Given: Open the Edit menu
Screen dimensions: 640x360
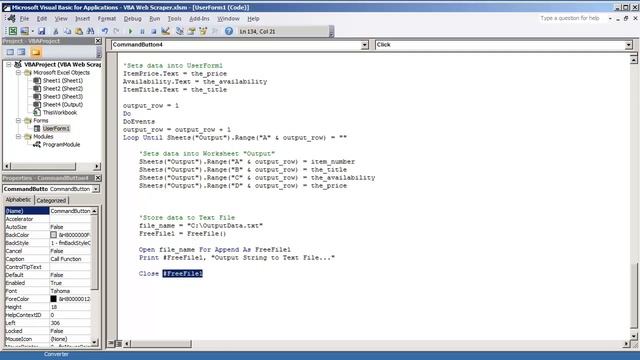Looking at the screenshot, I should (x=42, y=18).
